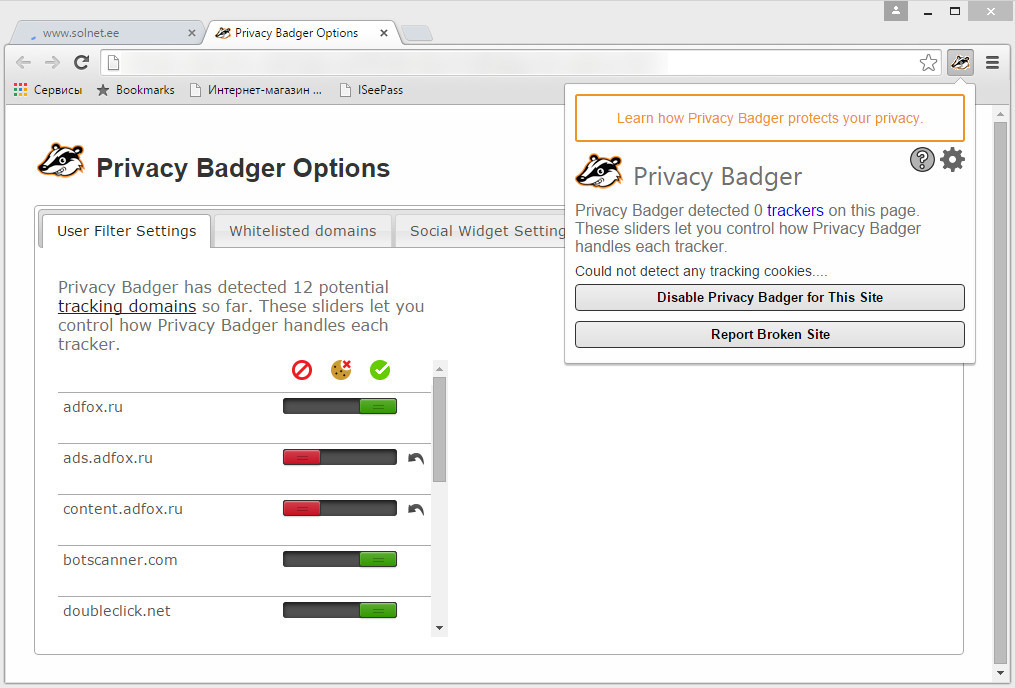Open the Chrome hamburger menu

click(992, 63)
